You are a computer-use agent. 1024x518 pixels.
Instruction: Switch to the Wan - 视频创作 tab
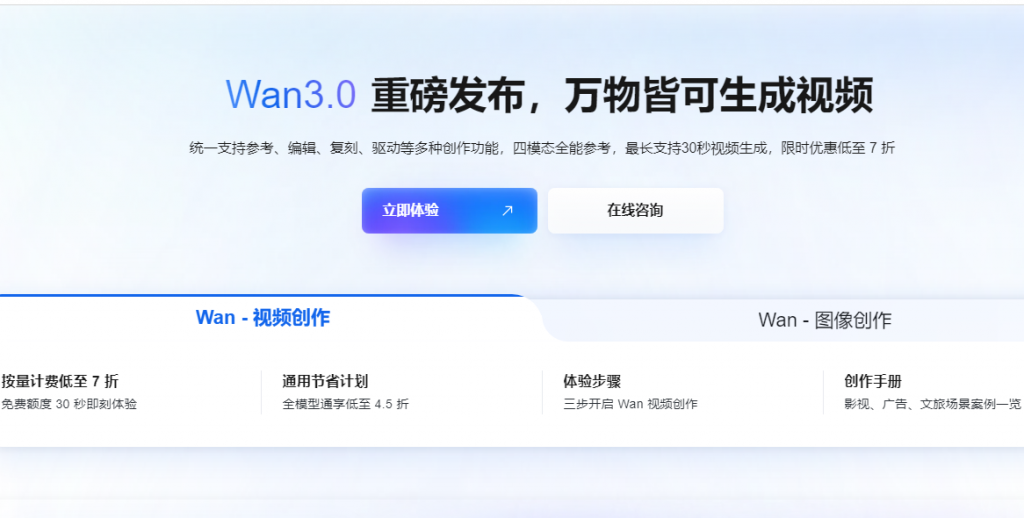263,318
